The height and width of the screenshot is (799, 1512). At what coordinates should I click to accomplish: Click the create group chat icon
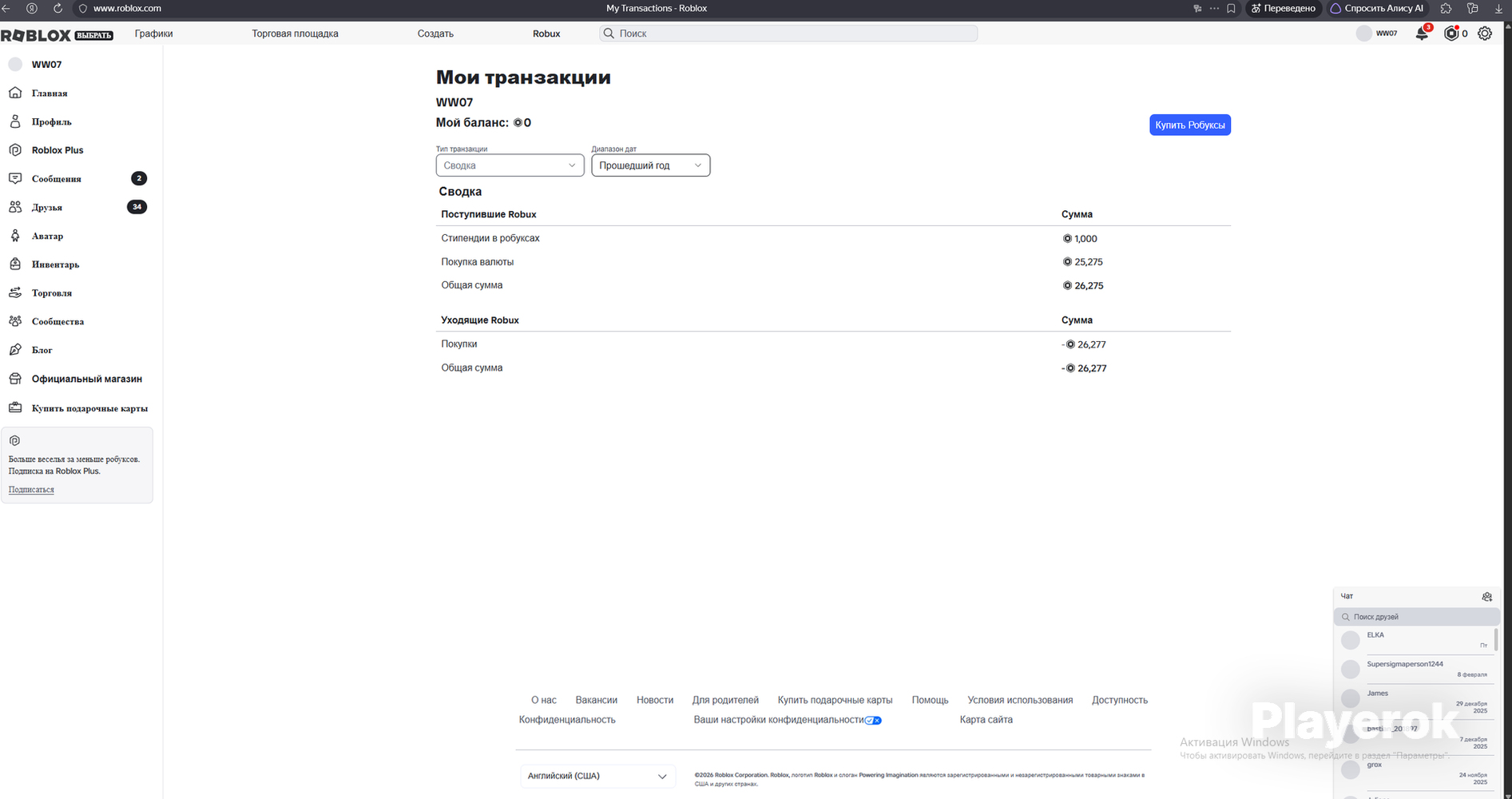click(1486, 597)
